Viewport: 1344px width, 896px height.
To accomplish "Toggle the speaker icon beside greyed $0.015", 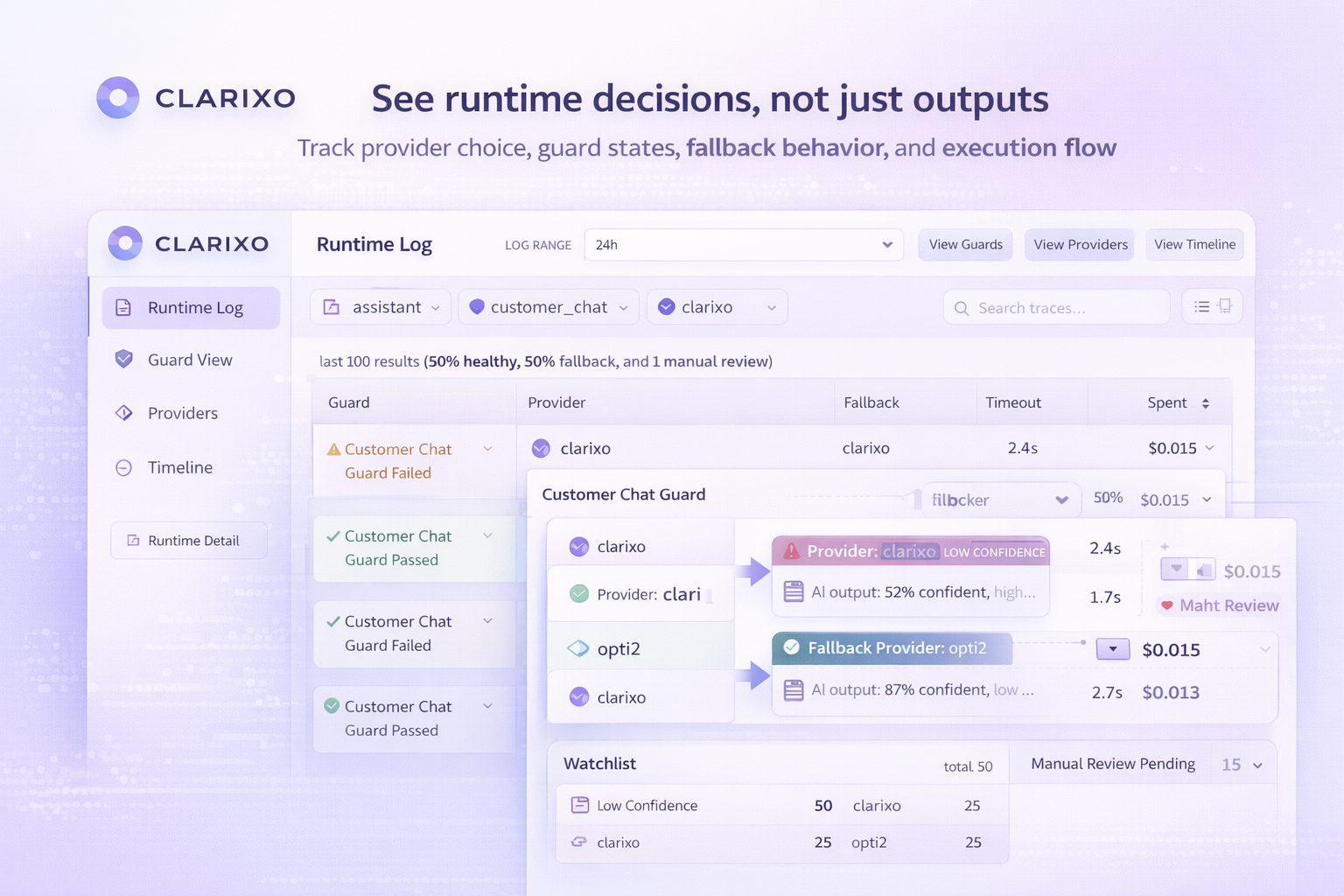I will point(1204,570).
